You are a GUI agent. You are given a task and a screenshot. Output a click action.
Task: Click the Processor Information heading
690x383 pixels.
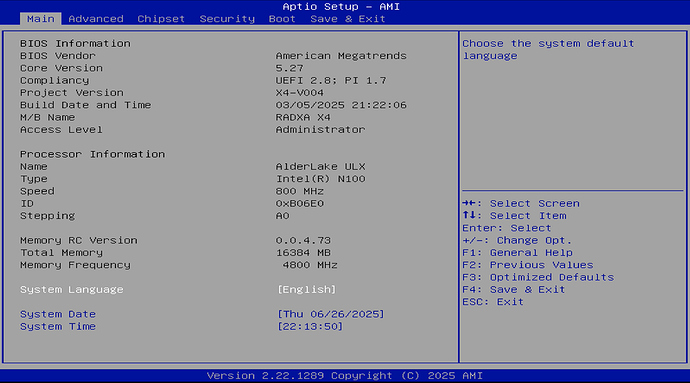pyautogui.click(x=92, y=155)
